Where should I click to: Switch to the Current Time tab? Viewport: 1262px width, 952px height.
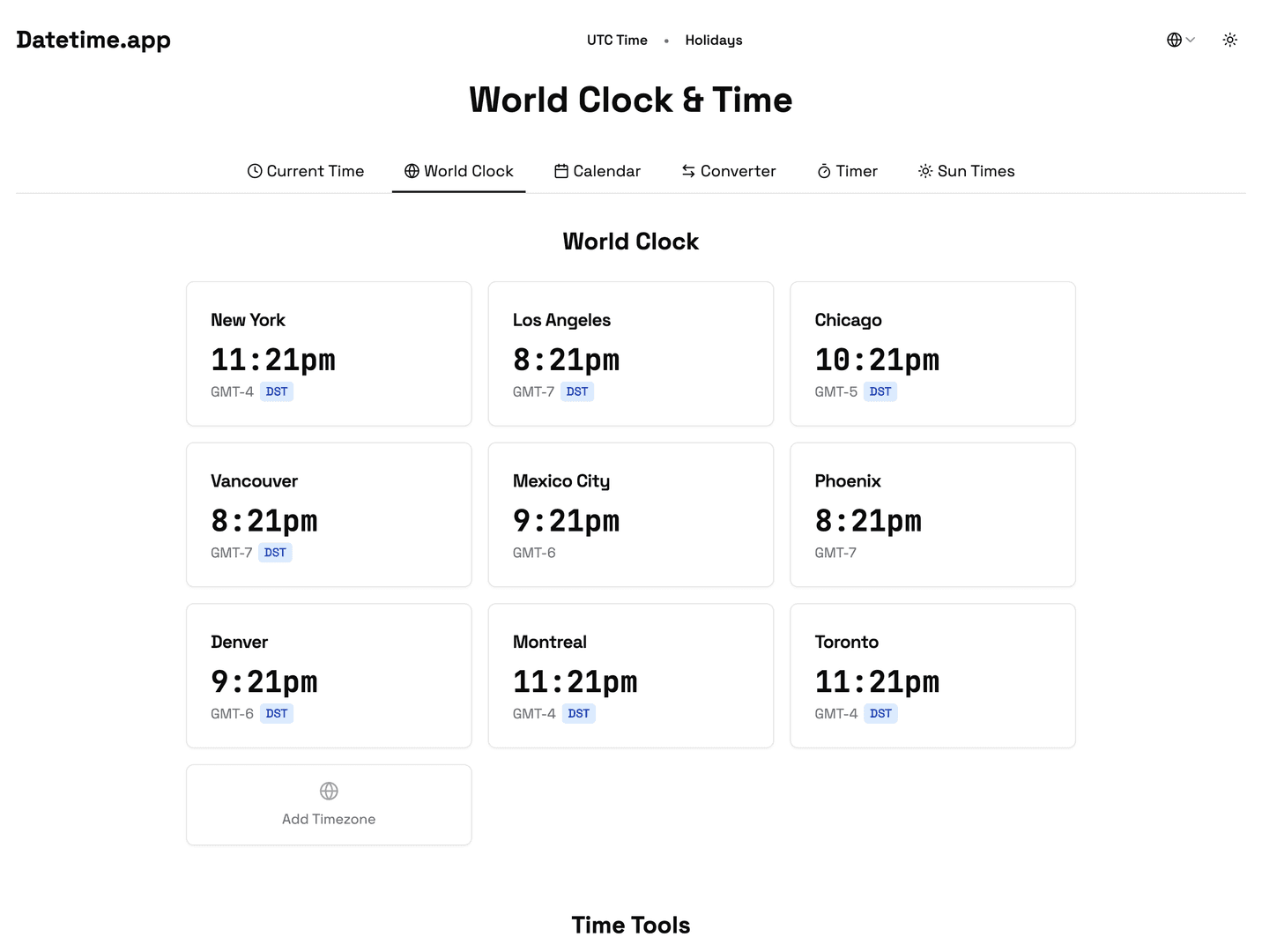(305, 171)
